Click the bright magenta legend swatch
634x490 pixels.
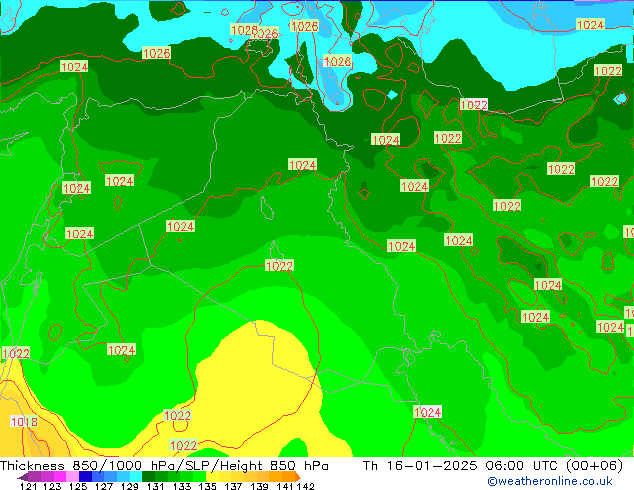tap(60, 477)
